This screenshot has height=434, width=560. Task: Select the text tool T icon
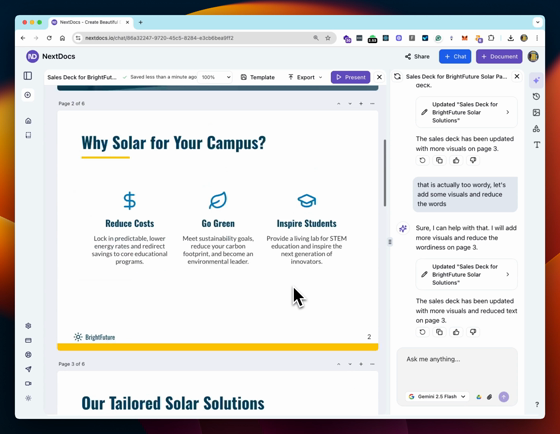[x=536, y=145]
